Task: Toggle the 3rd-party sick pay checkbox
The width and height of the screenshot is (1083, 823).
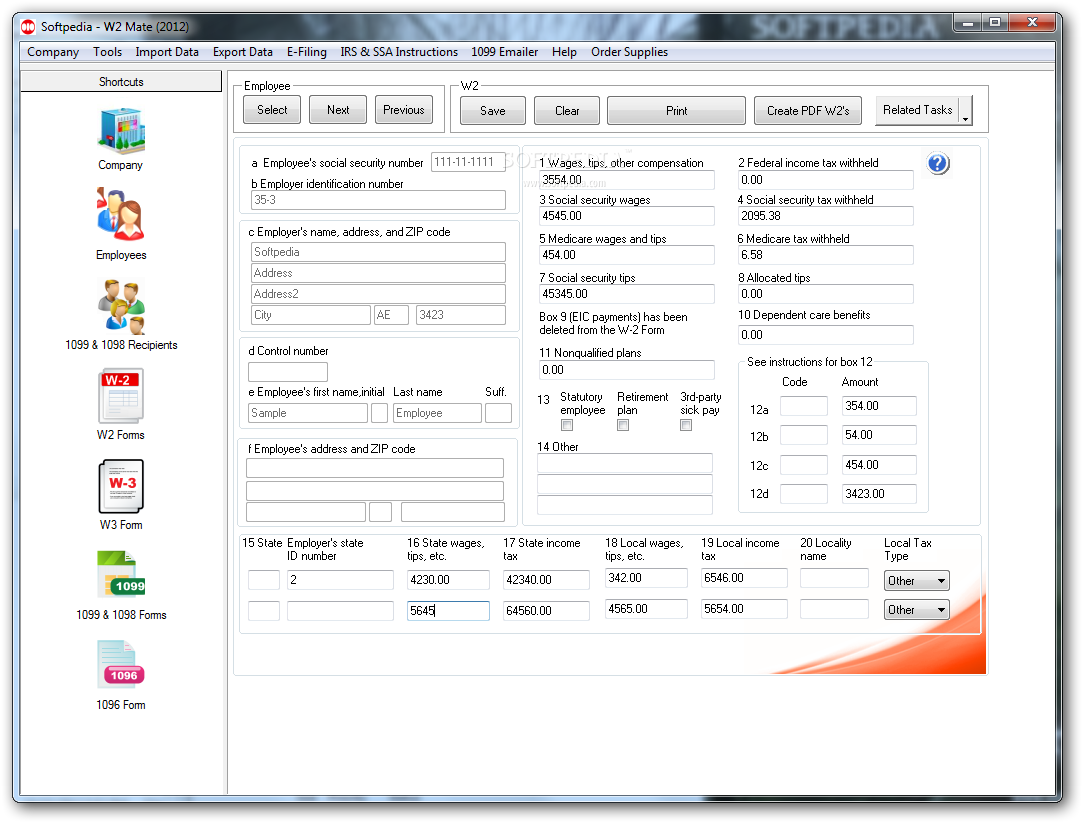Action: [686, 425]
